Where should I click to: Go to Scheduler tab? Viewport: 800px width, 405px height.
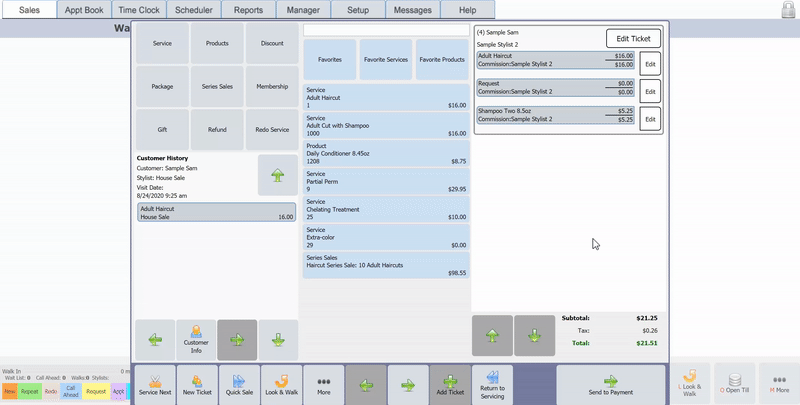pos(193,10)
